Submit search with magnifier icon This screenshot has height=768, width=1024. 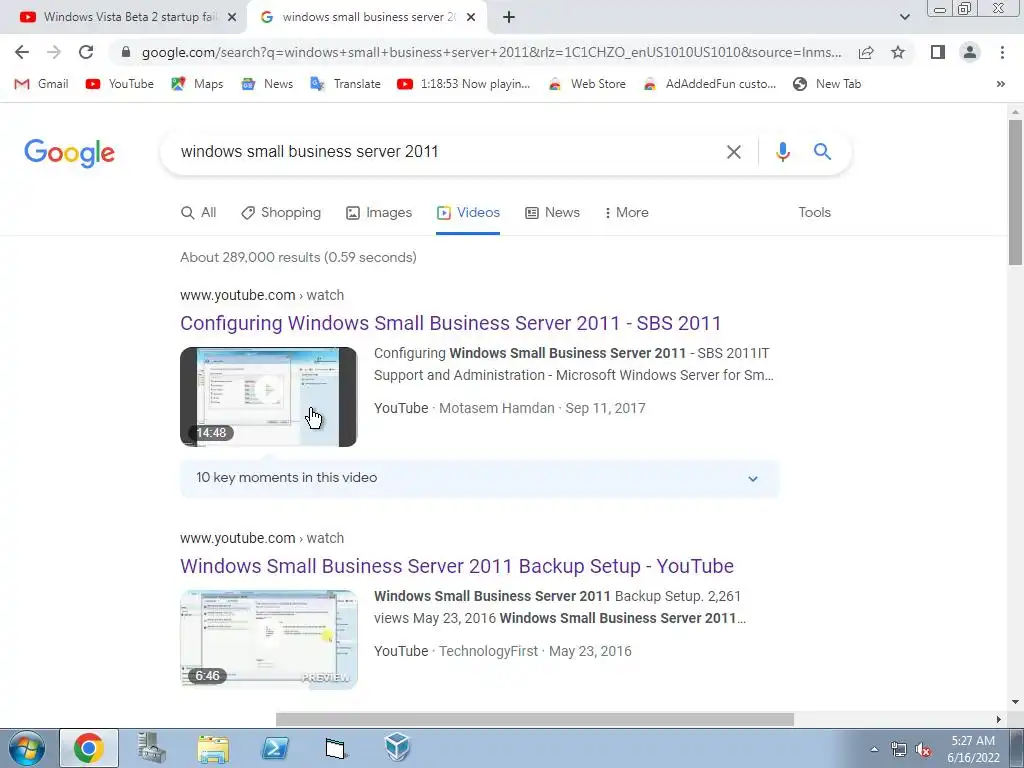coord(822,152)
